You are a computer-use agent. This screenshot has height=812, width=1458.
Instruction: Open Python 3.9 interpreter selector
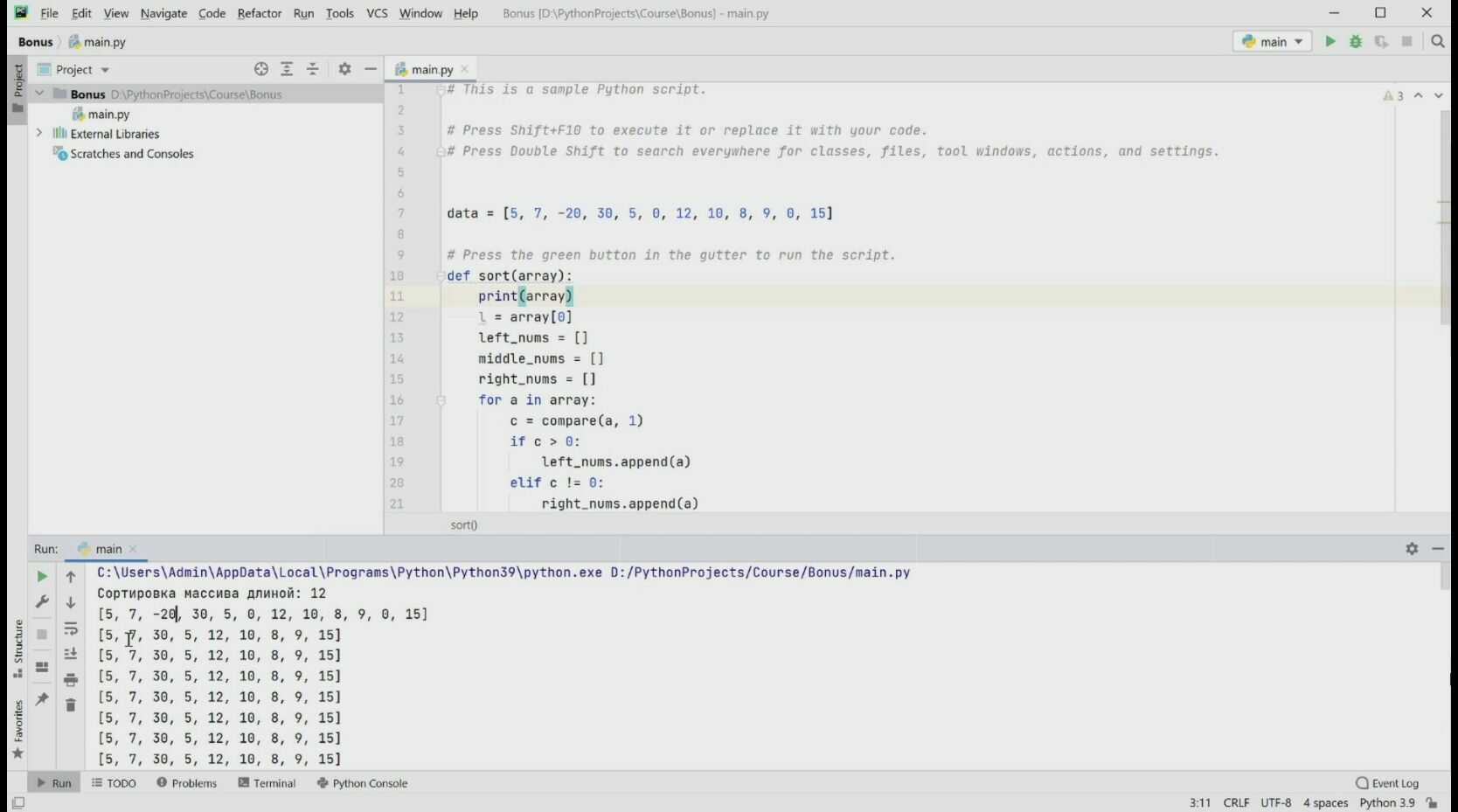(1387, 802)
